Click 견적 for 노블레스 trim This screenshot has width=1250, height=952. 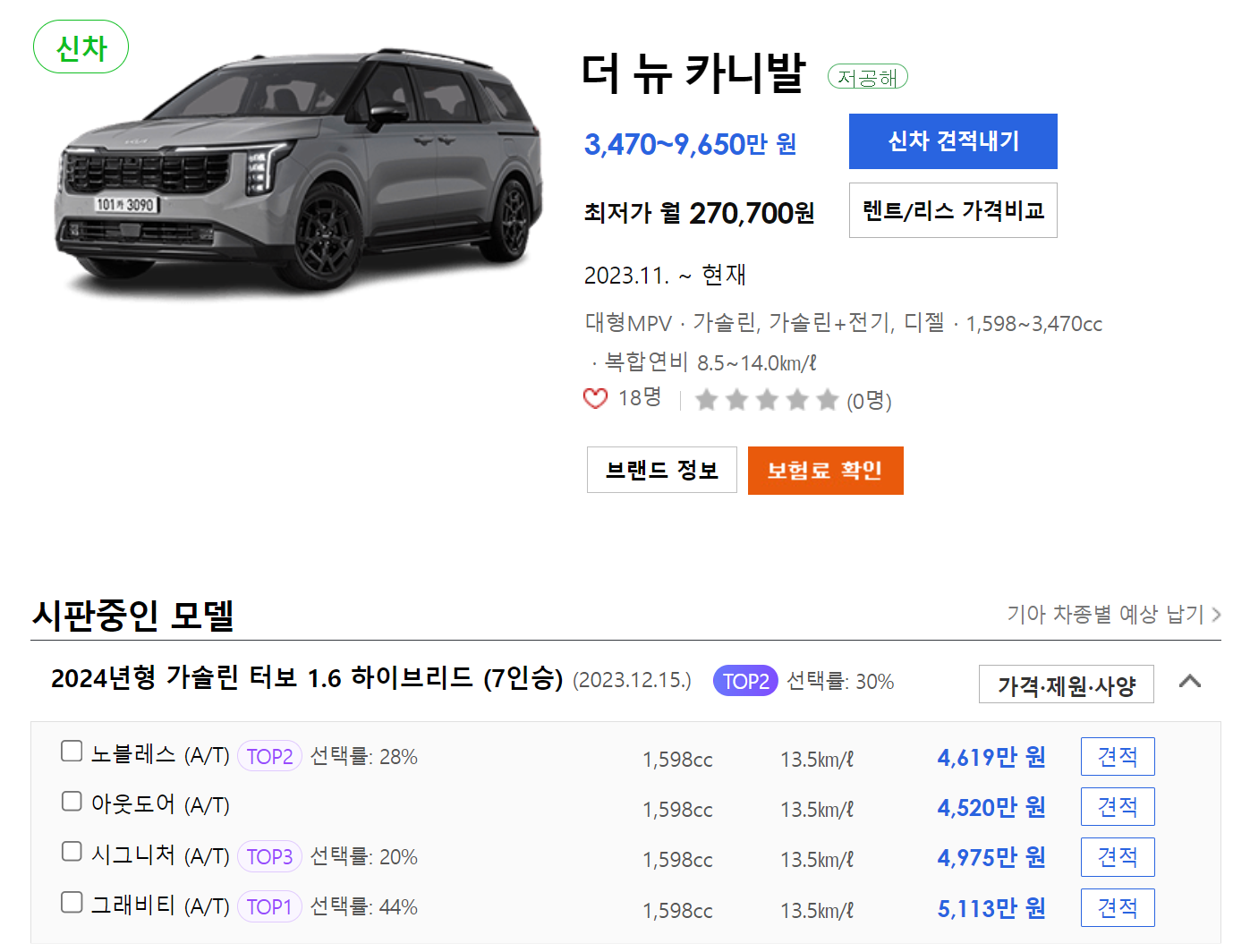tap(1118, 757)
